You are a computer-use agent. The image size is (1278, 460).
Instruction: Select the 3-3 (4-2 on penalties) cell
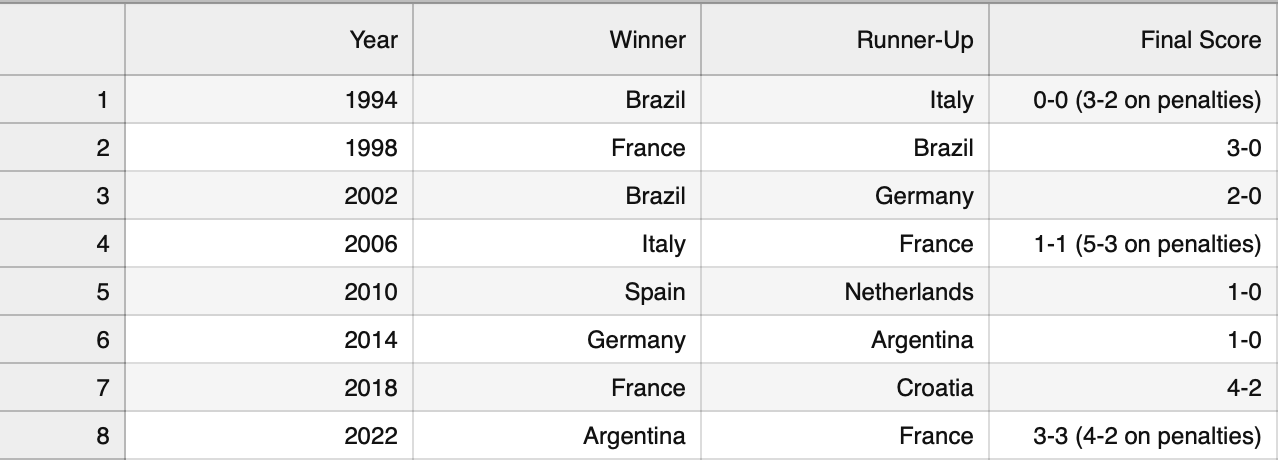(x=1134, y=436)
